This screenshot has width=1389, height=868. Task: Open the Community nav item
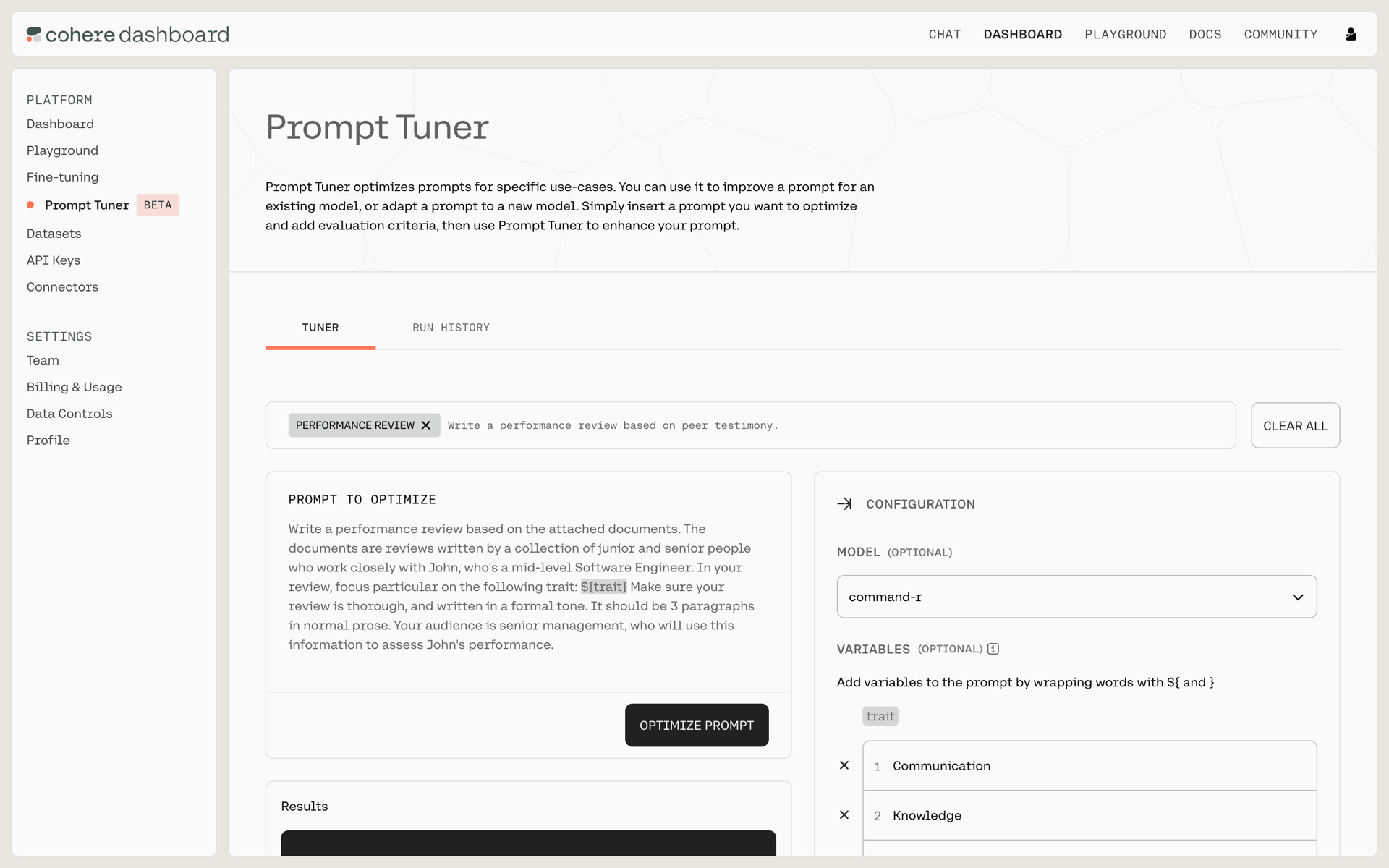coord(1280,34)
